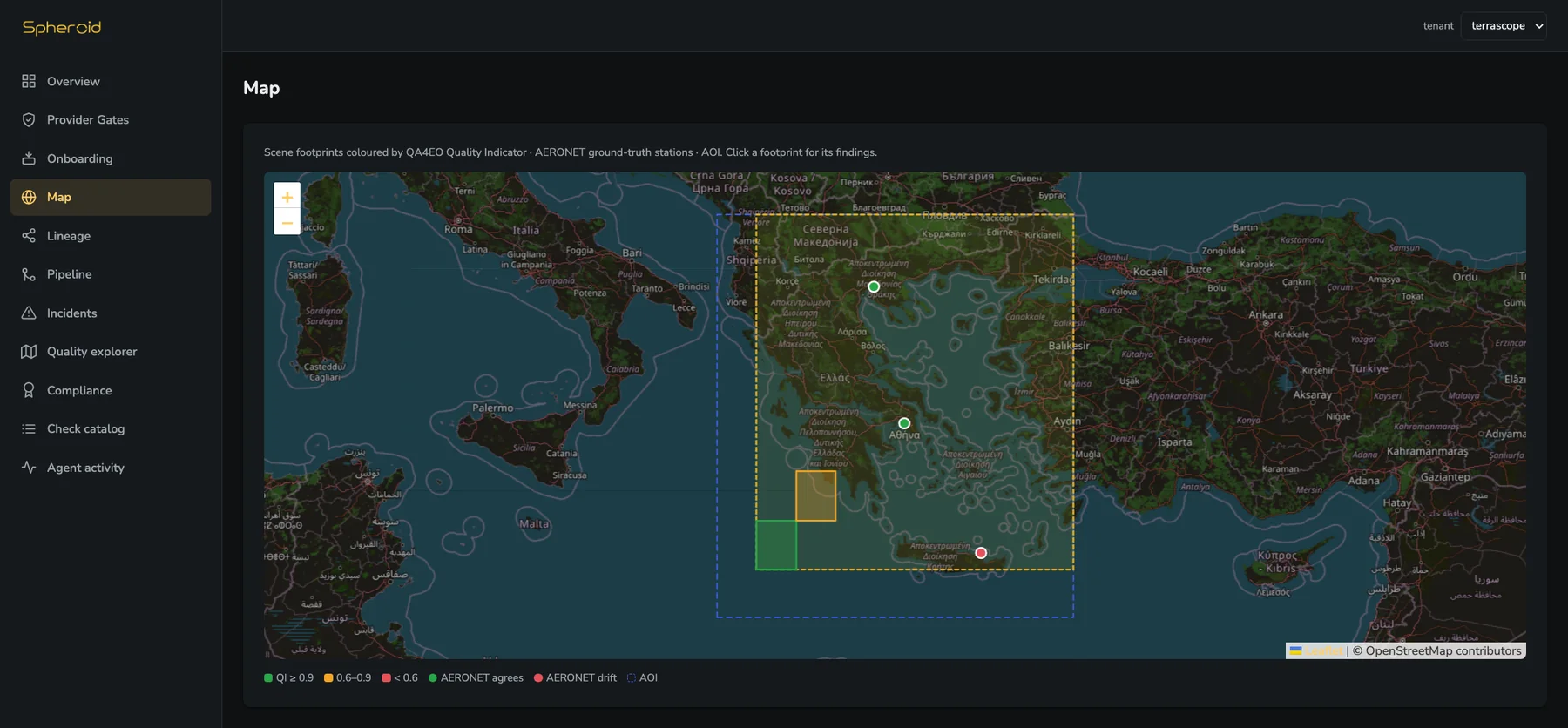
Task: Click the Quality explorer map icon
Action: (x=29, y=351)
